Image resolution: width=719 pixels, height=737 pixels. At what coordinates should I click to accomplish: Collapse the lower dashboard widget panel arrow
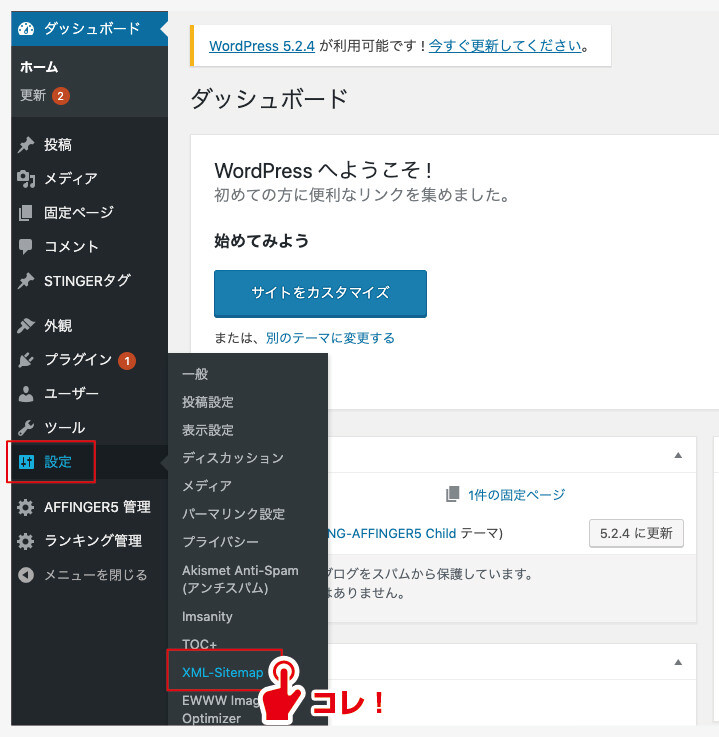pos(678,663)
